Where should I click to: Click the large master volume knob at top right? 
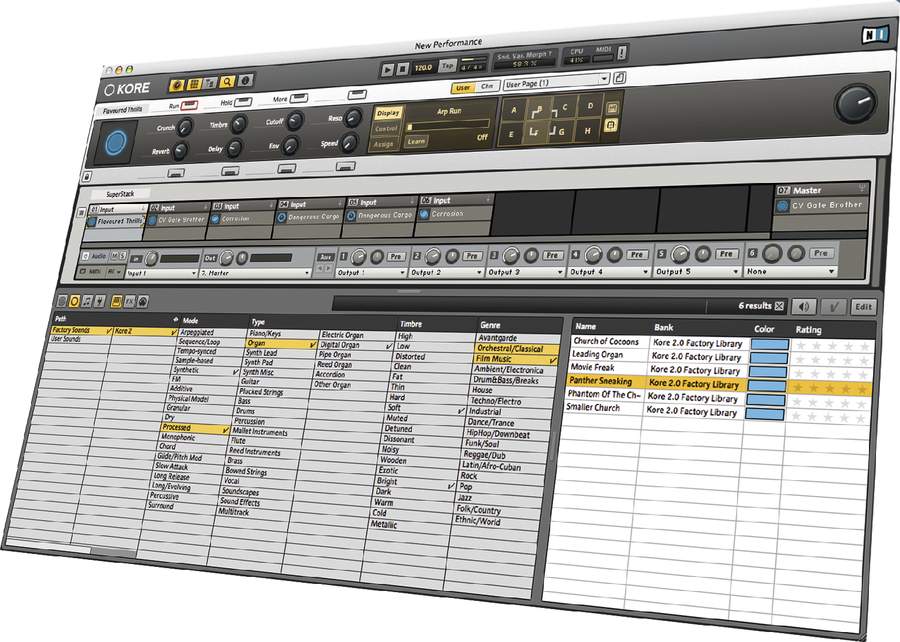[x=855, y=104]
